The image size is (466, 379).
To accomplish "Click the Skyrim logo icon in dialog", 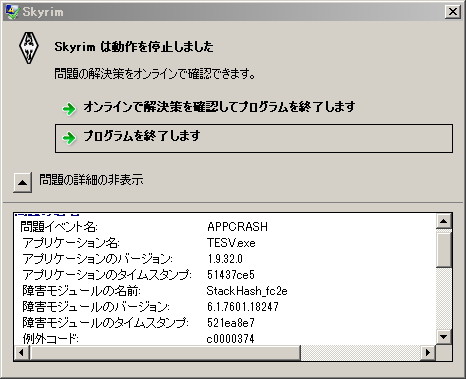I will (29, 48).
